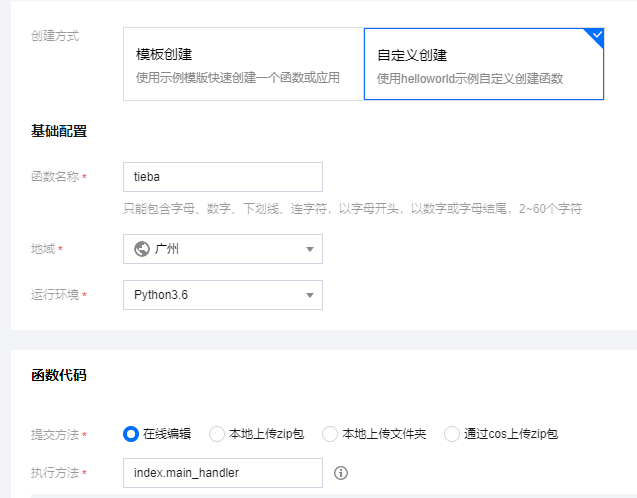637x498 pixels.
Task: Click the arrow on the 广州 region selector
Action: 309,250
